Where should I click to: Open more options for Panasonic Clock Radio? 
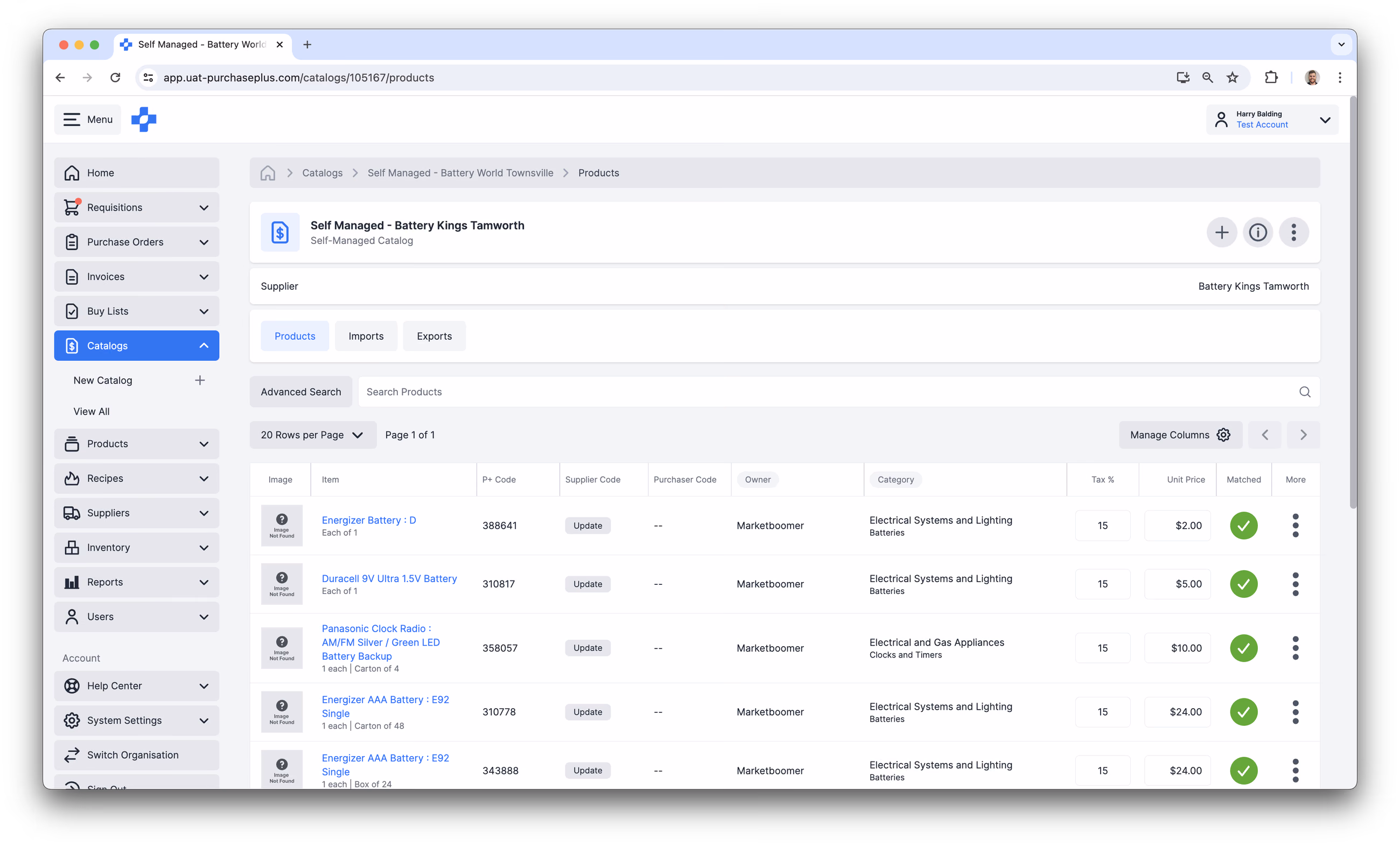tap(1296, 648)
